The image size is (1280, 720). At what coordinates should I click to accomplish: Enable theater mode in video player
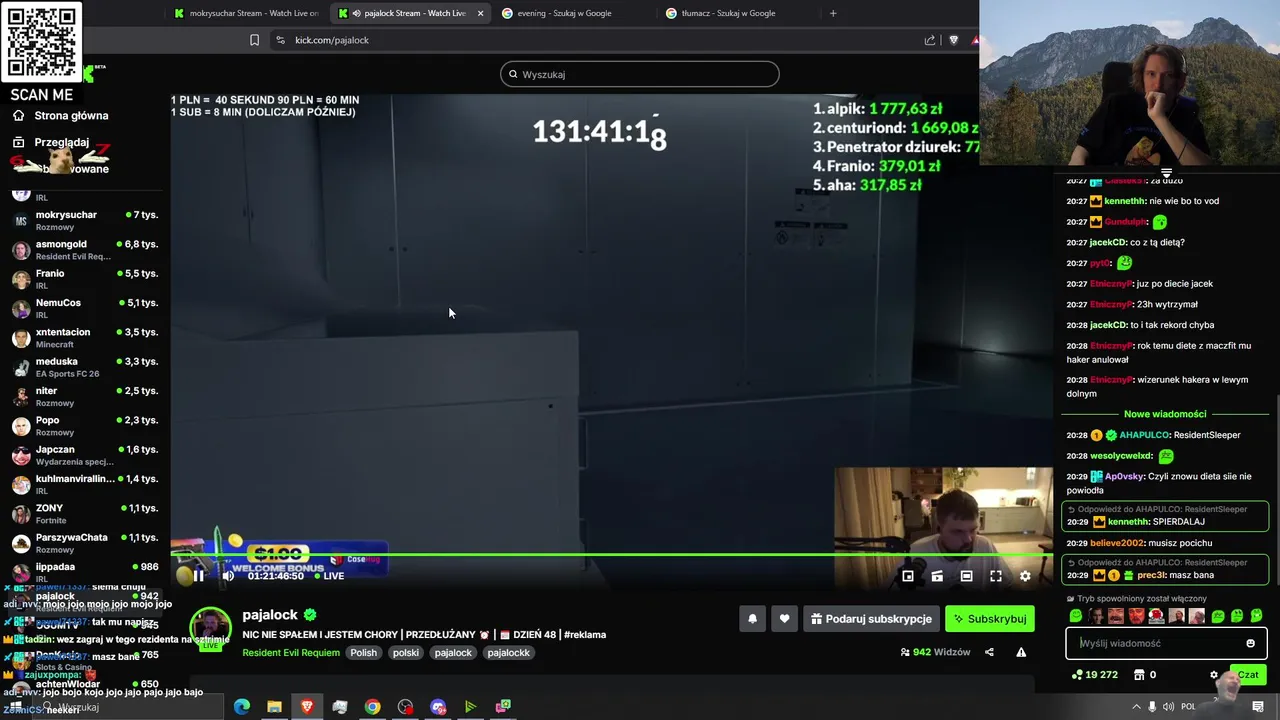point(966,576)
